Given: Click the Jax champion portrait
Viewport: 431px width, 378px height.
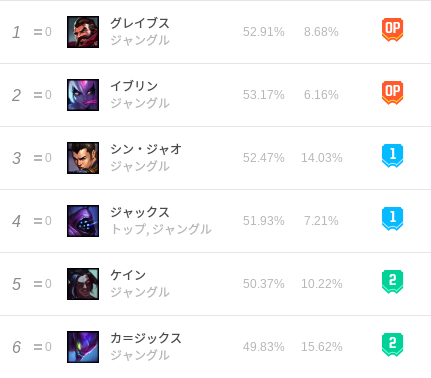Looking at the screenshot, I should click(83, 221).
